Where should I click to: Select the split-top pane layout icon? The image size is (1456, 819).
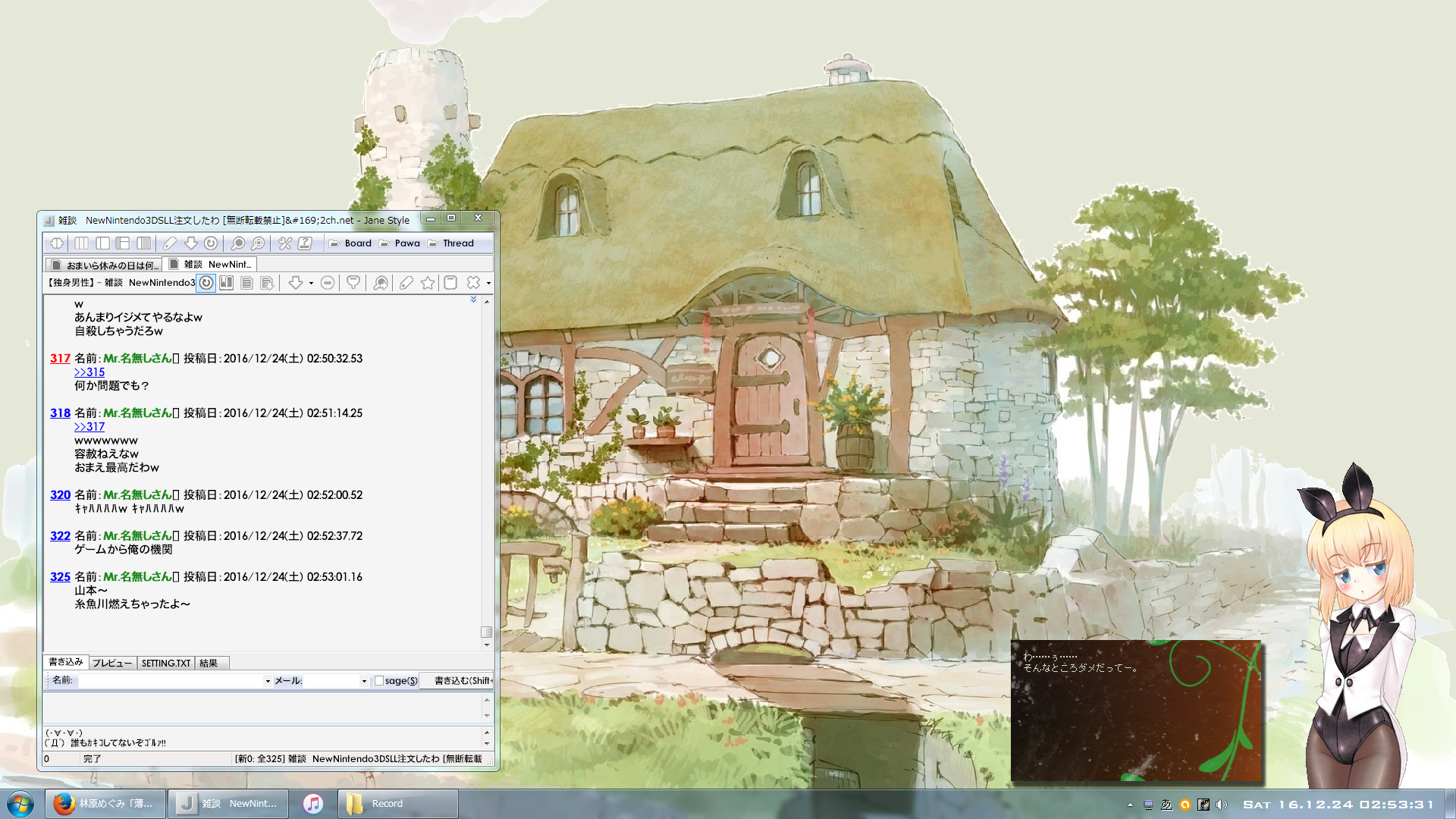(x=123, y=243)
